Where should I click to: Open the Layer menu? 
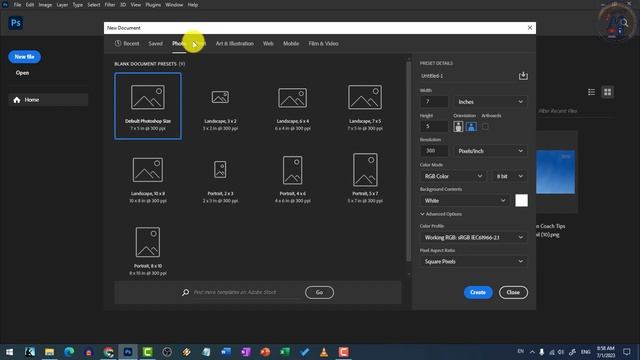(x=62, y=5)
